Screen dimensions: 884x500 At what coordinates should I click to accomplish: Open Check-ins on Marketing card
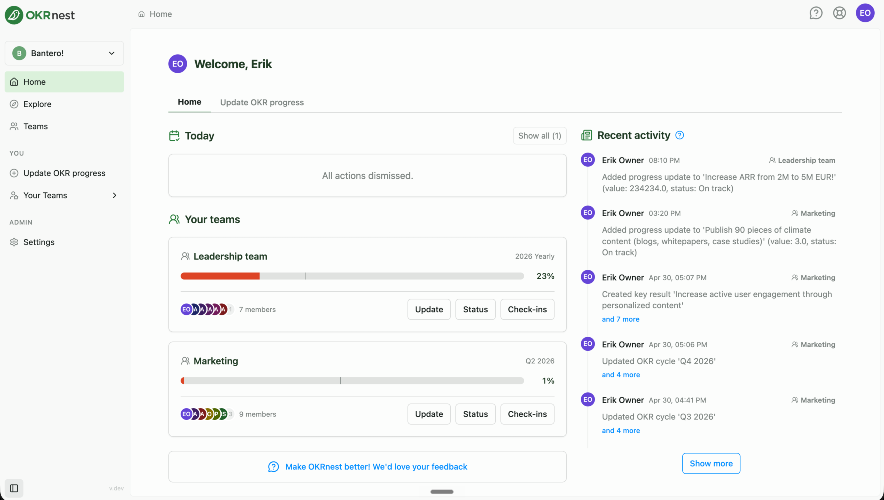coord(527,414)
